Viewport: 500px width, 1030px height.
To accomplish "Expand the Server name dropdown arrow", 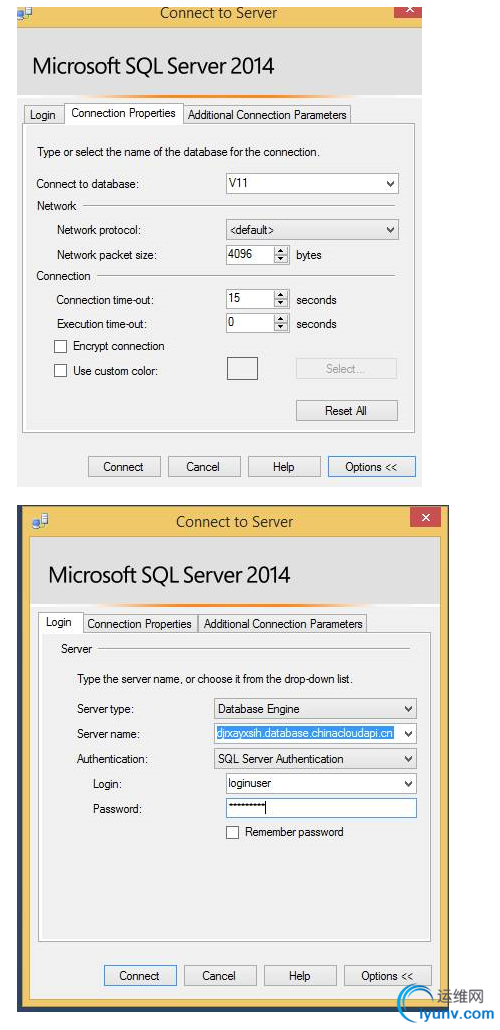I will coord(409,734).
